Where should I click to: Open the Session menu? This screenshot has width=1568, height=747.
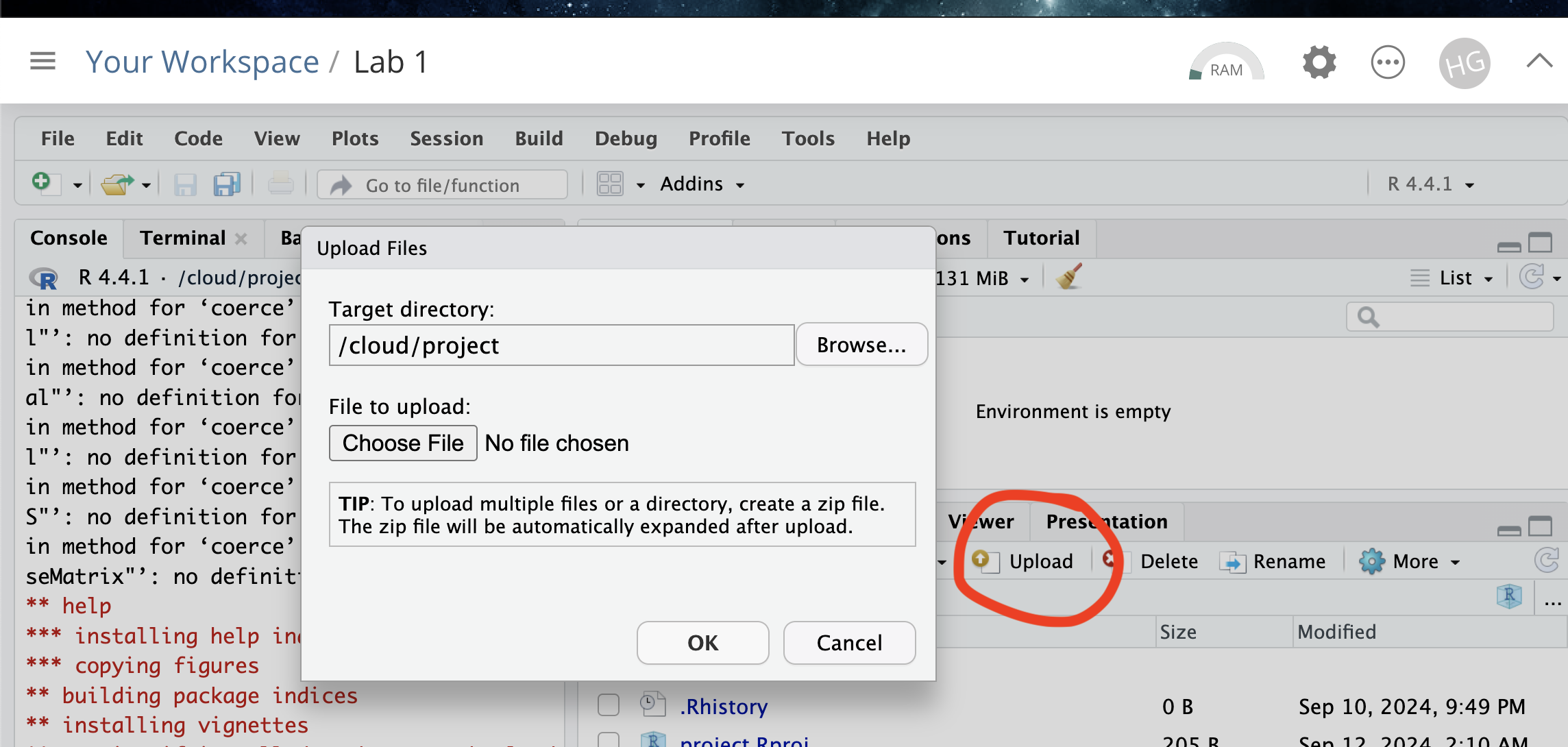click(446, 138)
